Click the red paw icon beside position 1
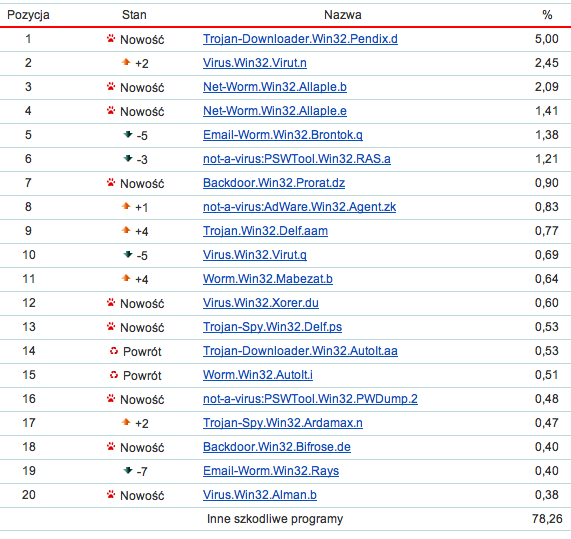This screenshot has height=539, width=571. pos(111,38)
